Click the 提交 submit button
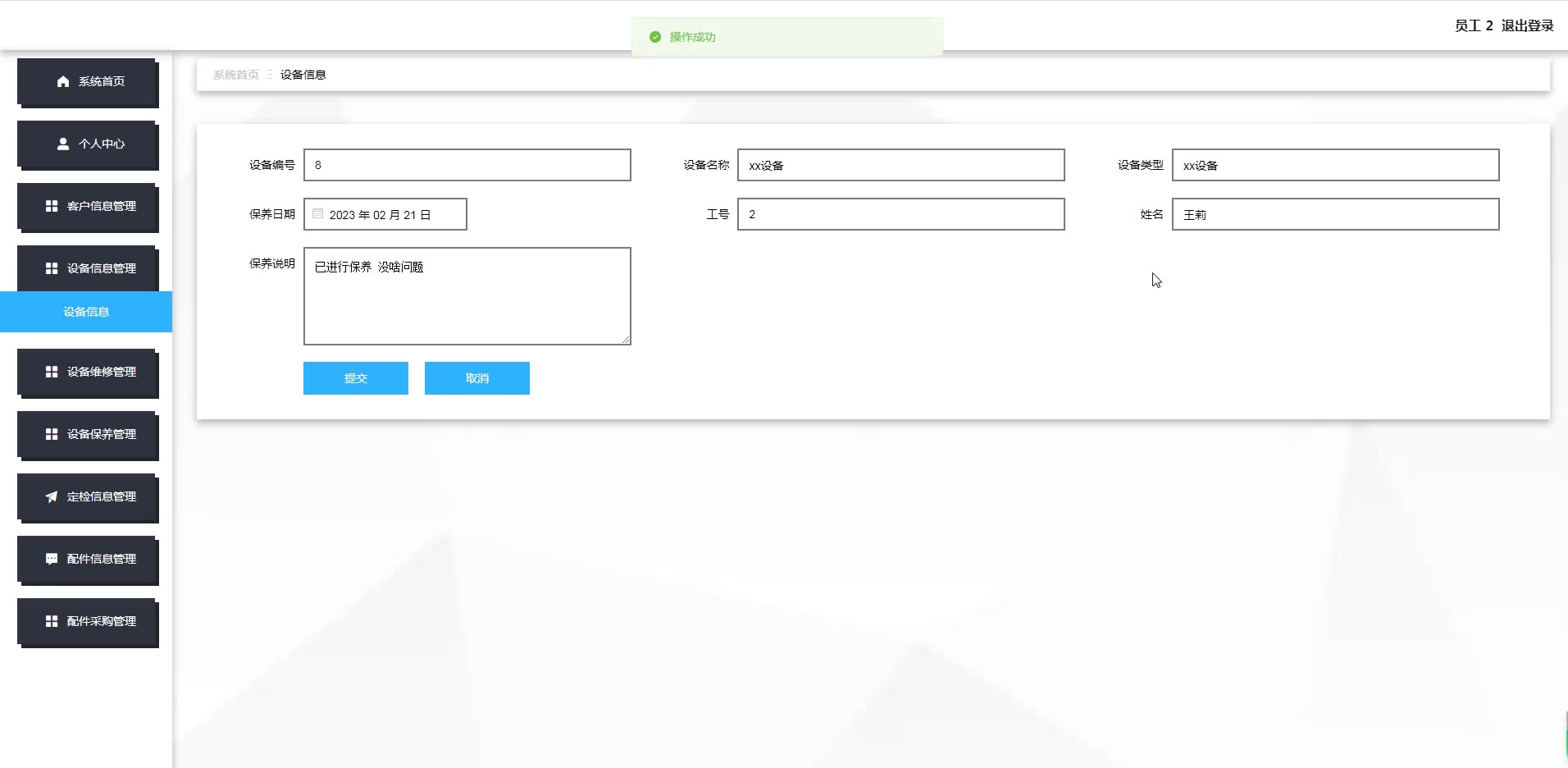The width and height of the screenshot is (1568, 768). 356,378
